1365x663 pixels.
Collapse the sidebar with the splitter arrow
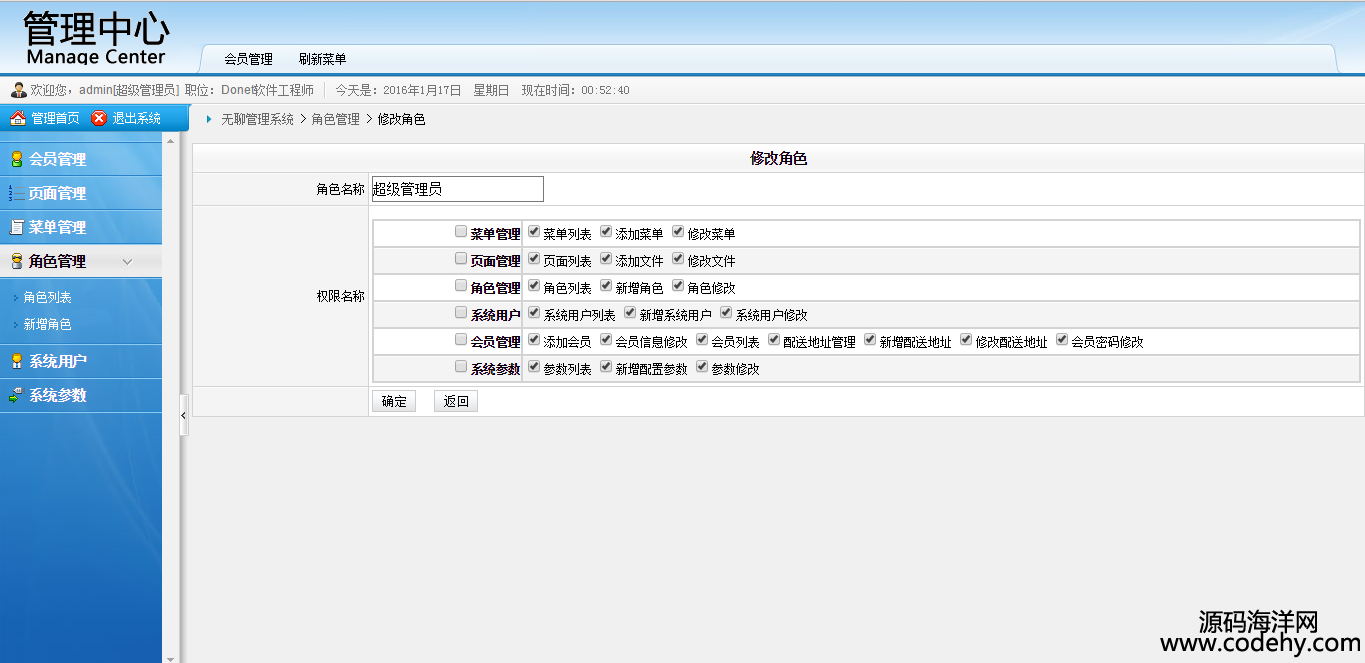click(x=184, y=414)
